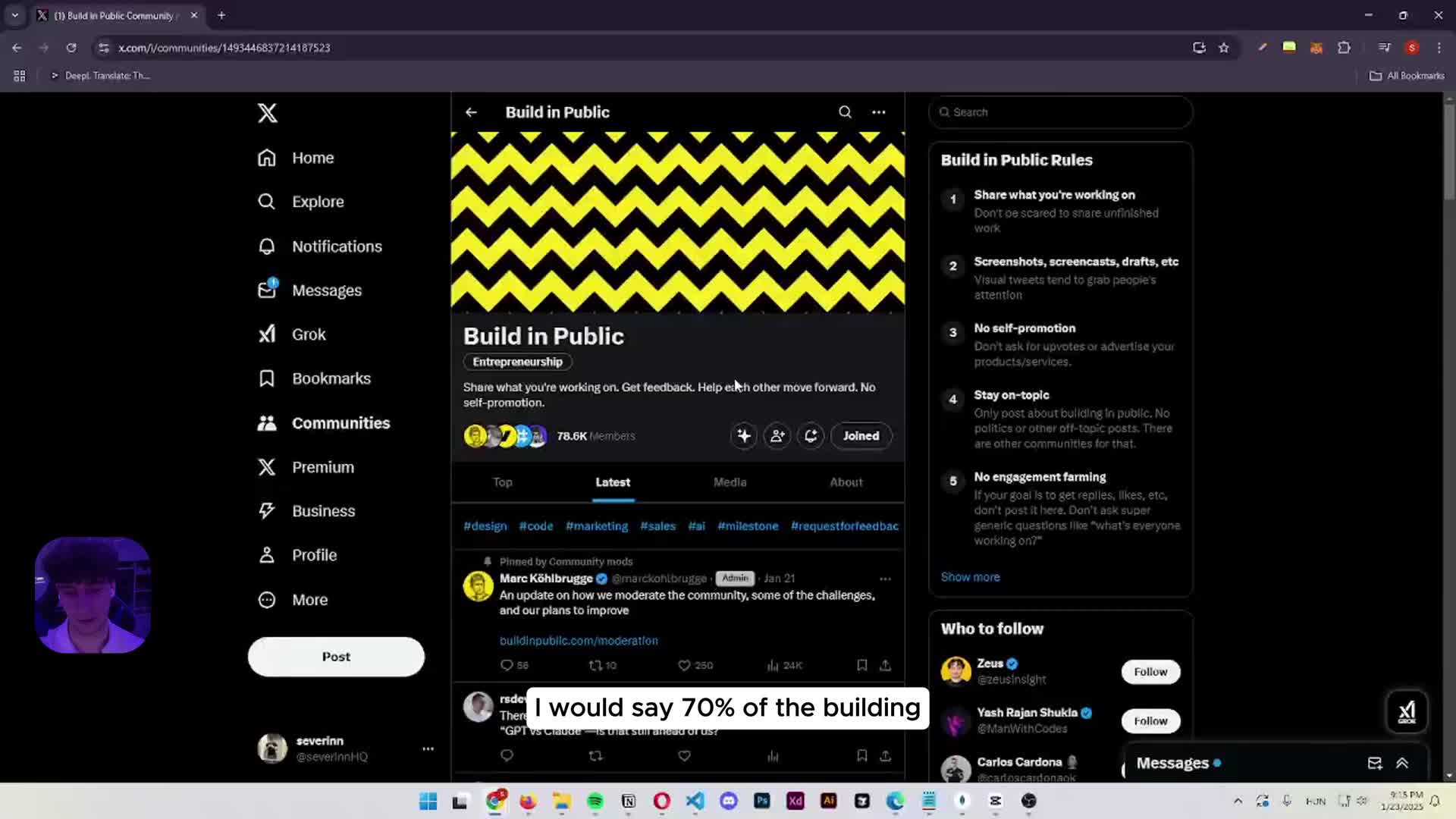Show more Build in Public rules
Image resolution: width=1456 pixels, height=819 pixels.
[x=970, y=577]
